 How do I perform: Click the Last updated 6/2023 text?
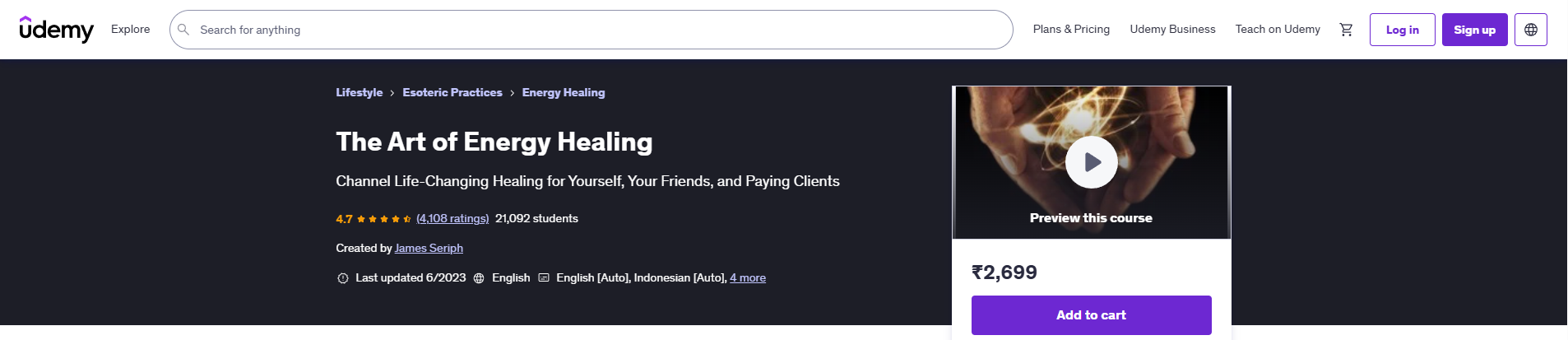click(411, 278)
